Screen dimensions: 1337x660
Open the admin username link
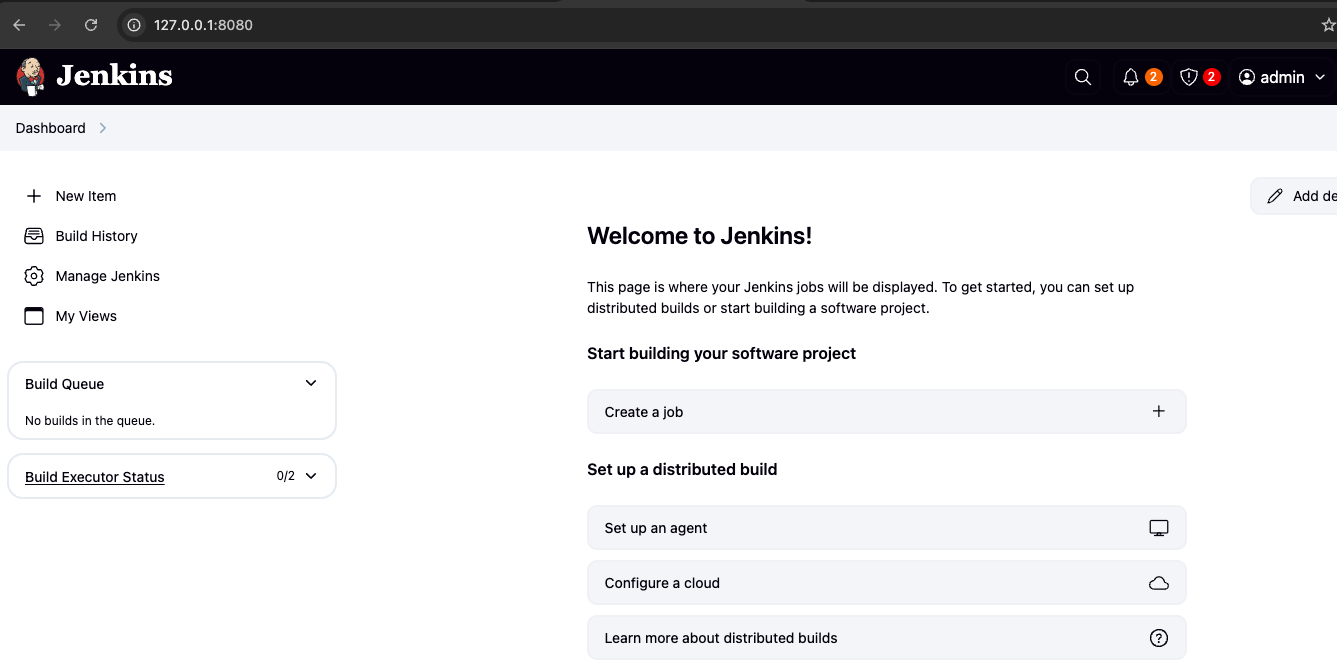tap(1282, 77)
